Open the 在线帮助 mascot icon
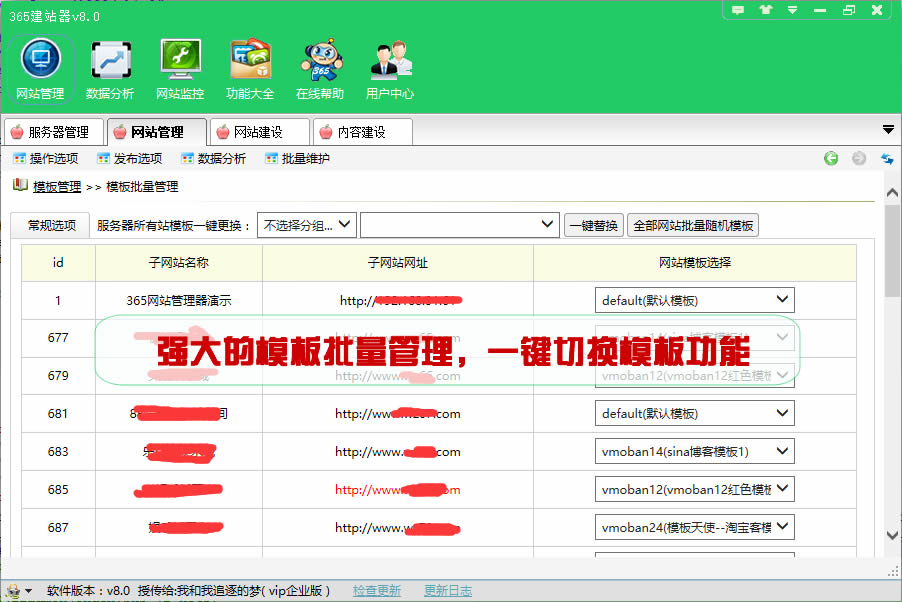The width and height of the screenshot is (902, 602). pos(320,68)
